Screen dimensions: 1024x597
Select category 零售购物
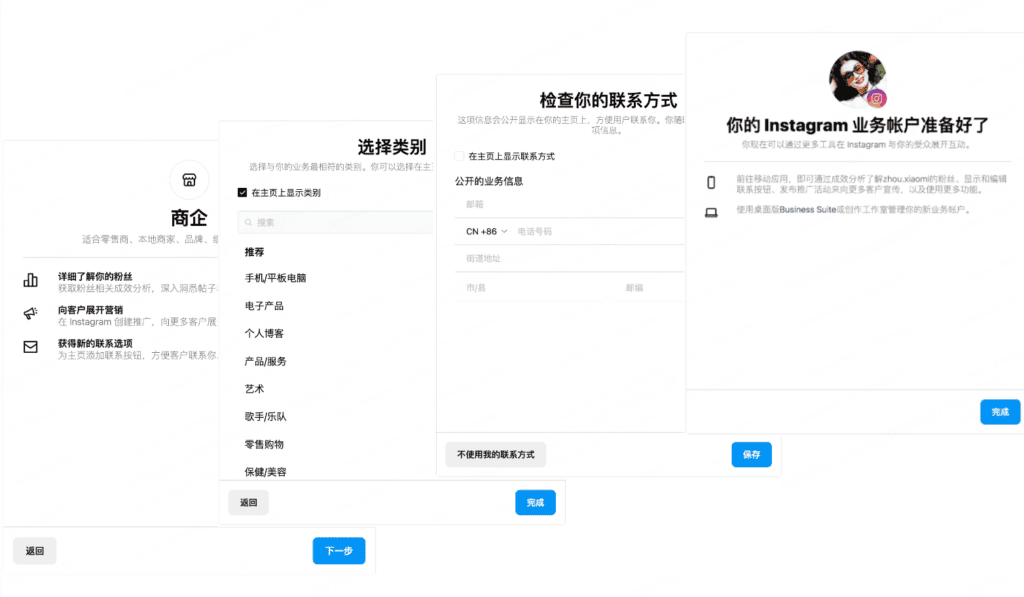tap(264, 445)
